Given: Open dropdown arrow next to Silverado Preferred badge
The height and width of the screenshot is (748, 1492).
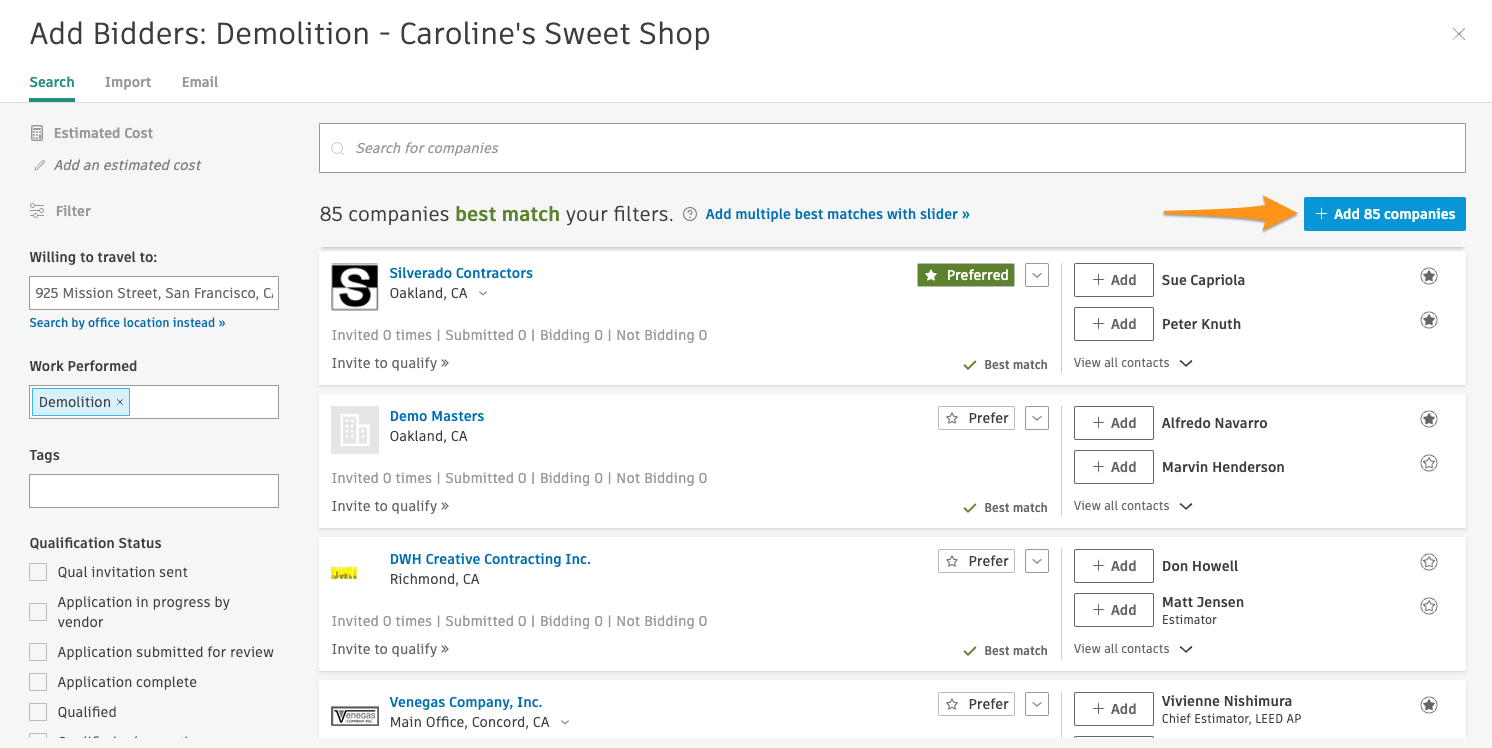Looking at the screenshot, I should [x=1037, y=275].
